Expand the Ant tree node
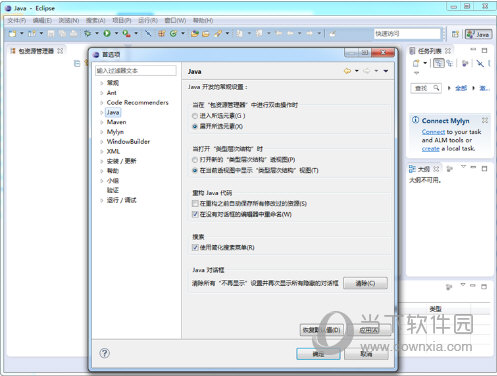Screen dimensions: 497x376 click(x=101, y=93)
